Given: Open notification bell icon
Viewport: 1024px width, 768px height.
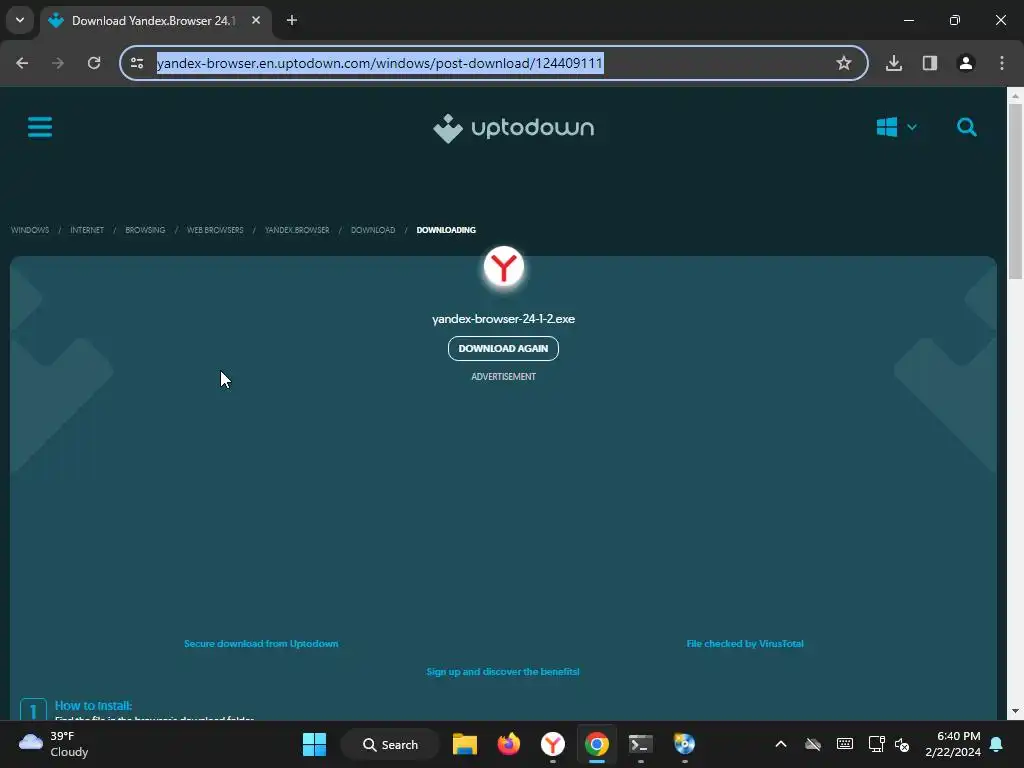Looking at the screenshot, I should click(997, 744).
